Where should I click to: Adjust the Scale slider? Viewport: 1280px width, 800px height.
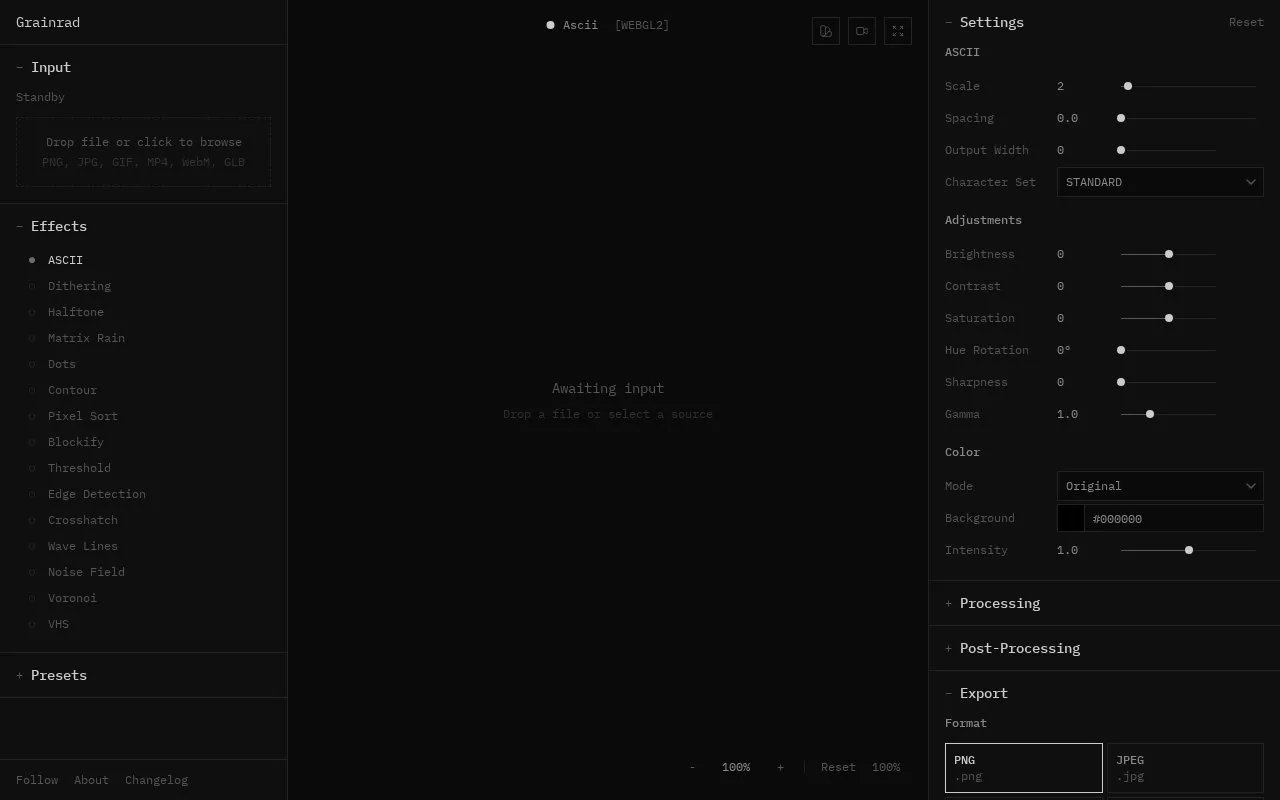click(x=1188, y=86)
